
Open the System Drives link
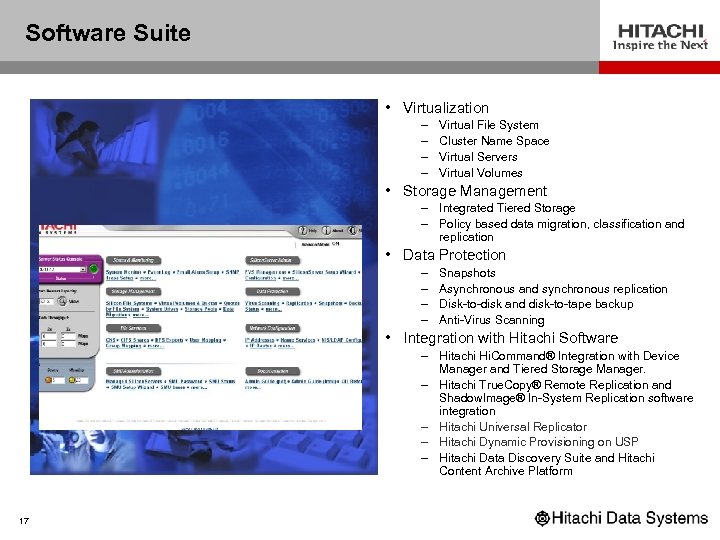pos(162,309)
